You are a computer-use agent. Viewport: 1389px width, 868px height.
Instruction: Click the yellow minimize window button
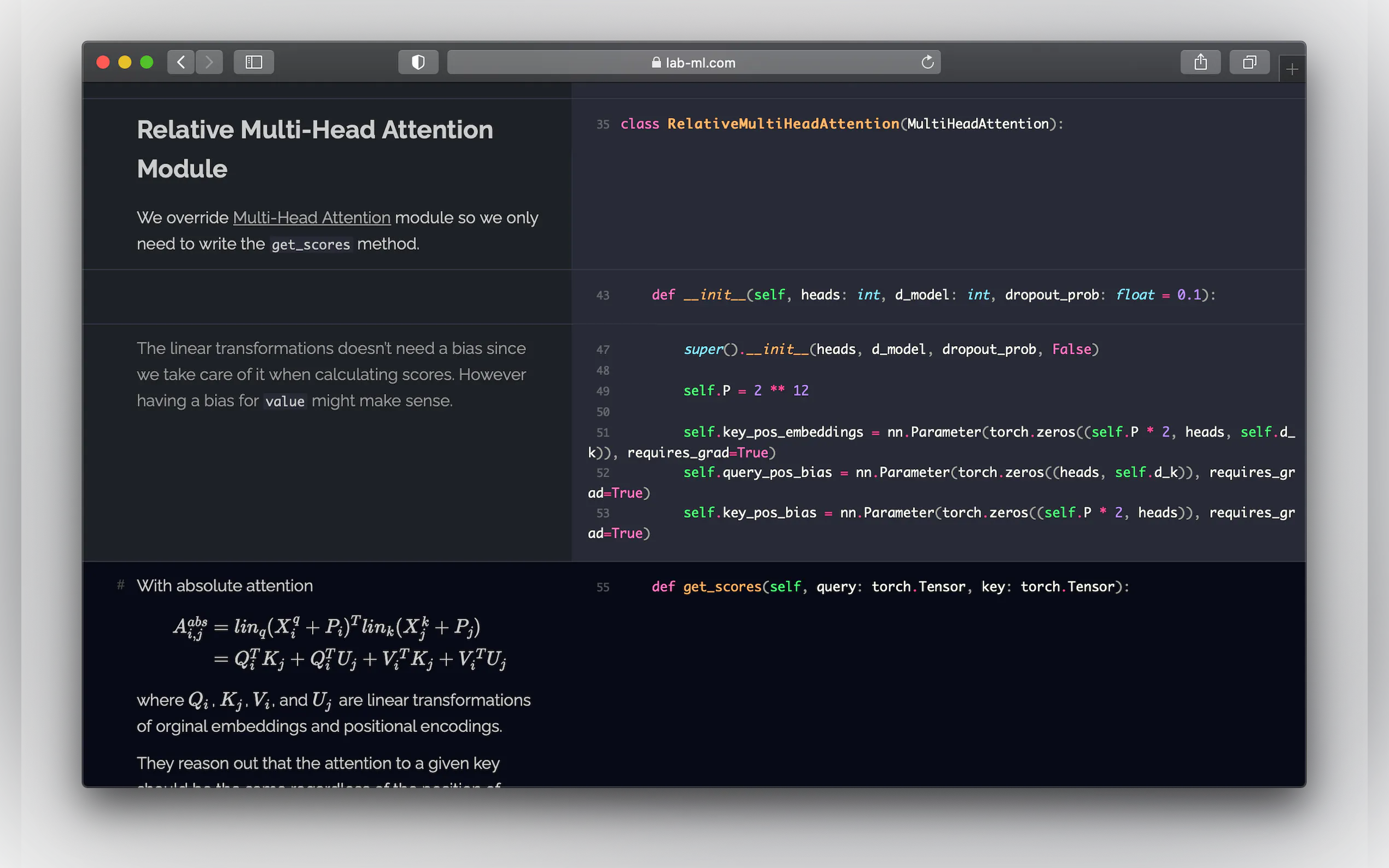pos(125,62)
